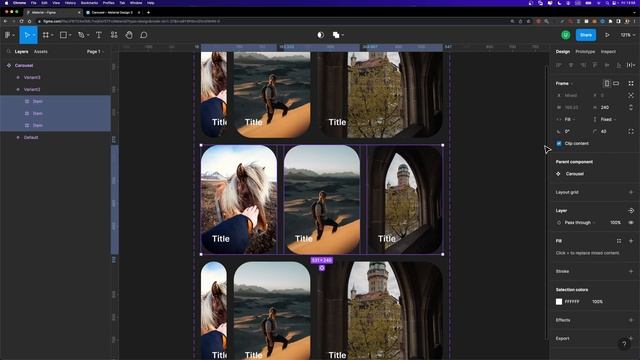The height and width of the screenshot is (360, 640).
Task: Click the align vertical centers icon
Action: (x=607, y=65)
